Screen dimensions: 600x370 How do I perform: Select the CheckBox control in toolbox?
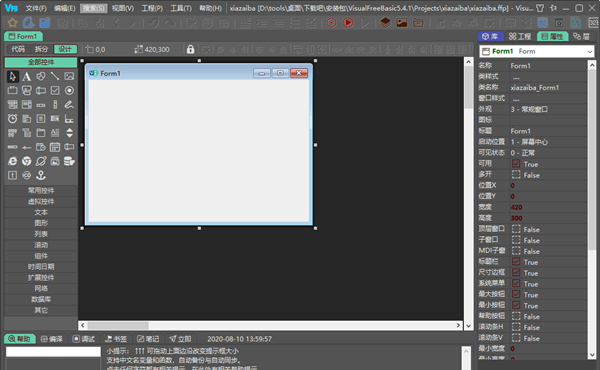55,90
